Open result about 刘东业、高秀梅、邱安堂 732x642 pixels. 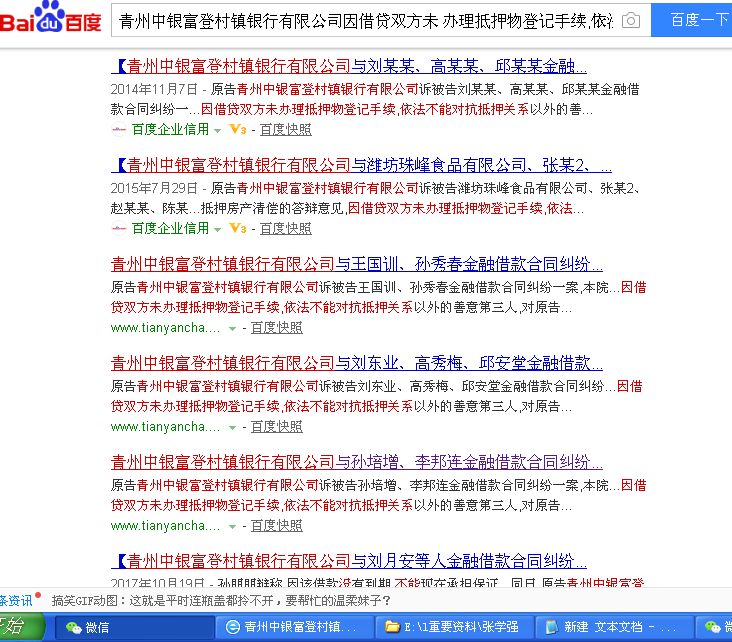357,363
